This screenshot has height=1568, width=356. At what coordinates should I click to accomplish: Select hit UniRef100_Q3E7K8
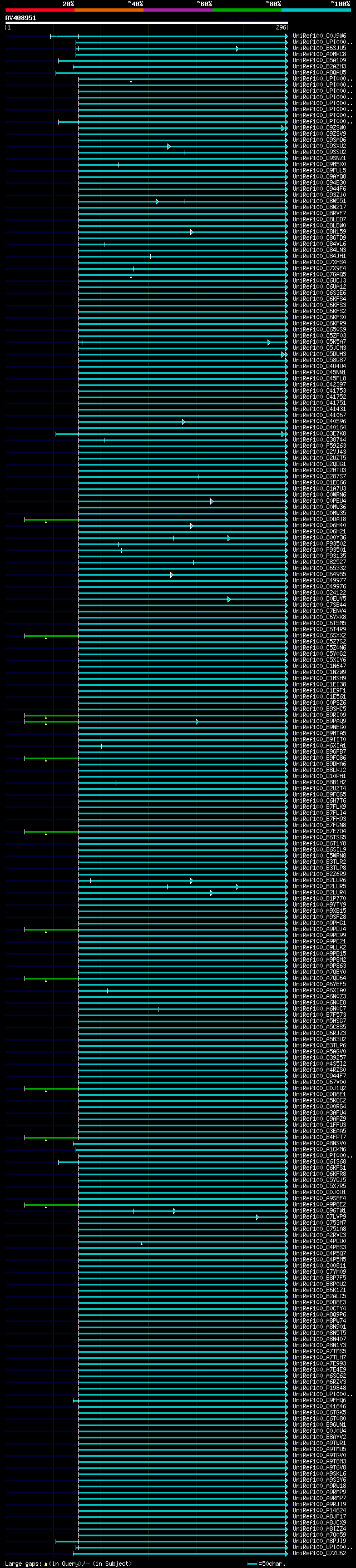319,434
